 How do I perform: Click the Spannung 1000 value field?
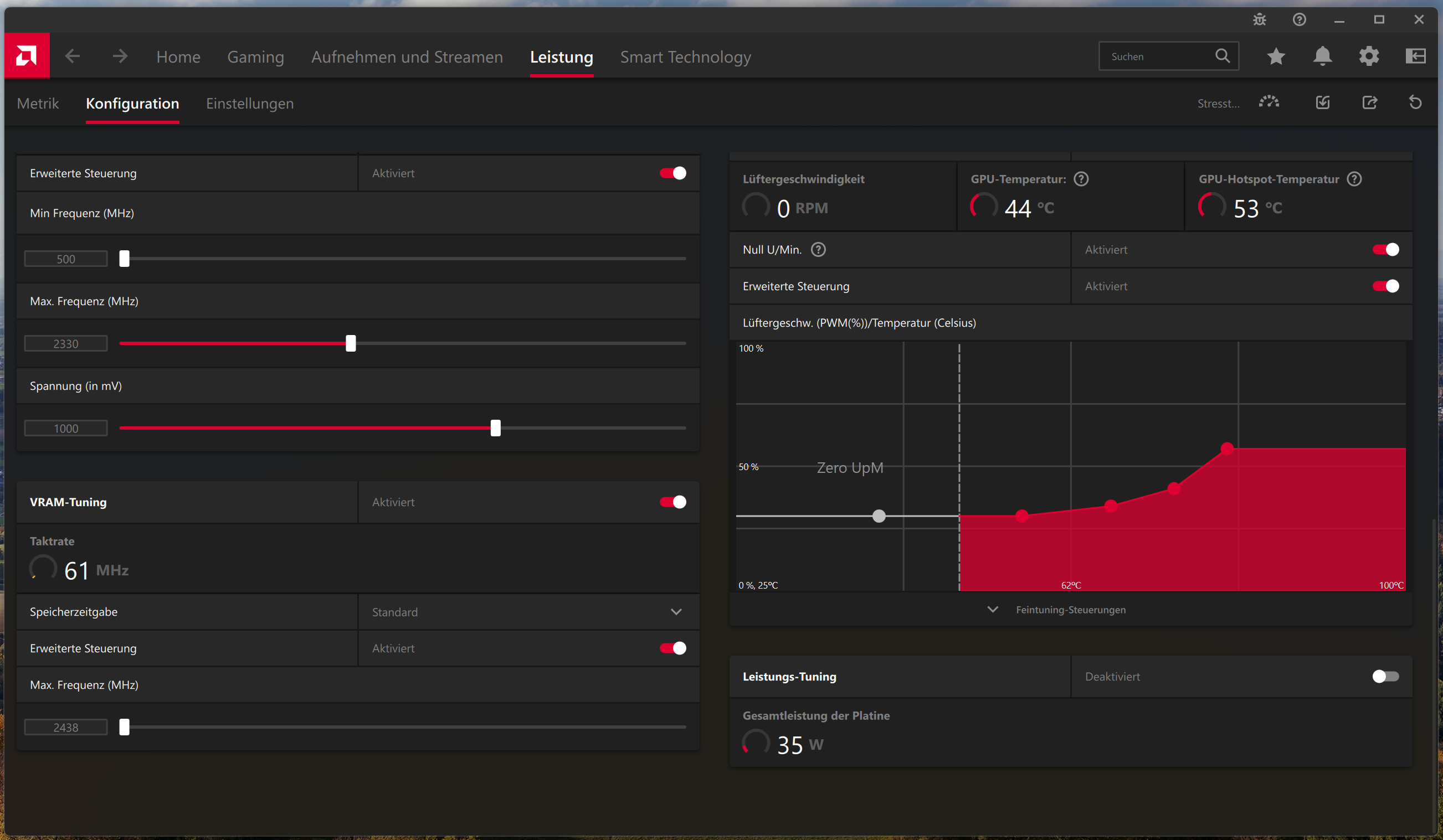click(x=66, y=428)
